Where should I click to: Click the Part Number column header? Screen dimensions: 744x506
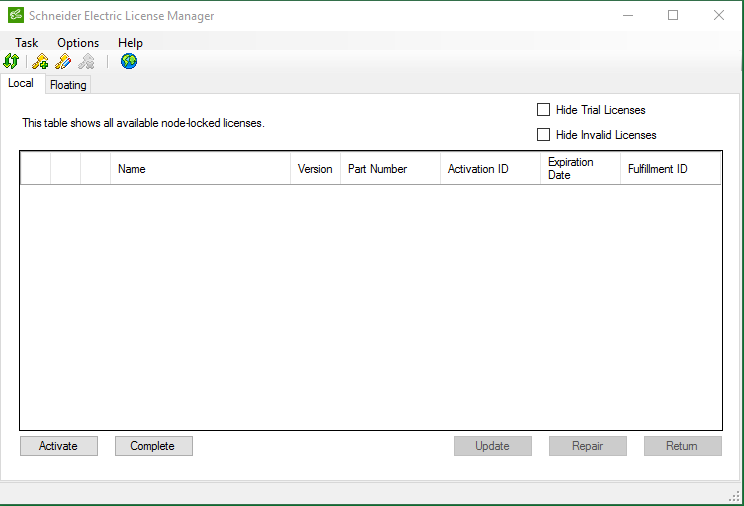pos(390,169)
